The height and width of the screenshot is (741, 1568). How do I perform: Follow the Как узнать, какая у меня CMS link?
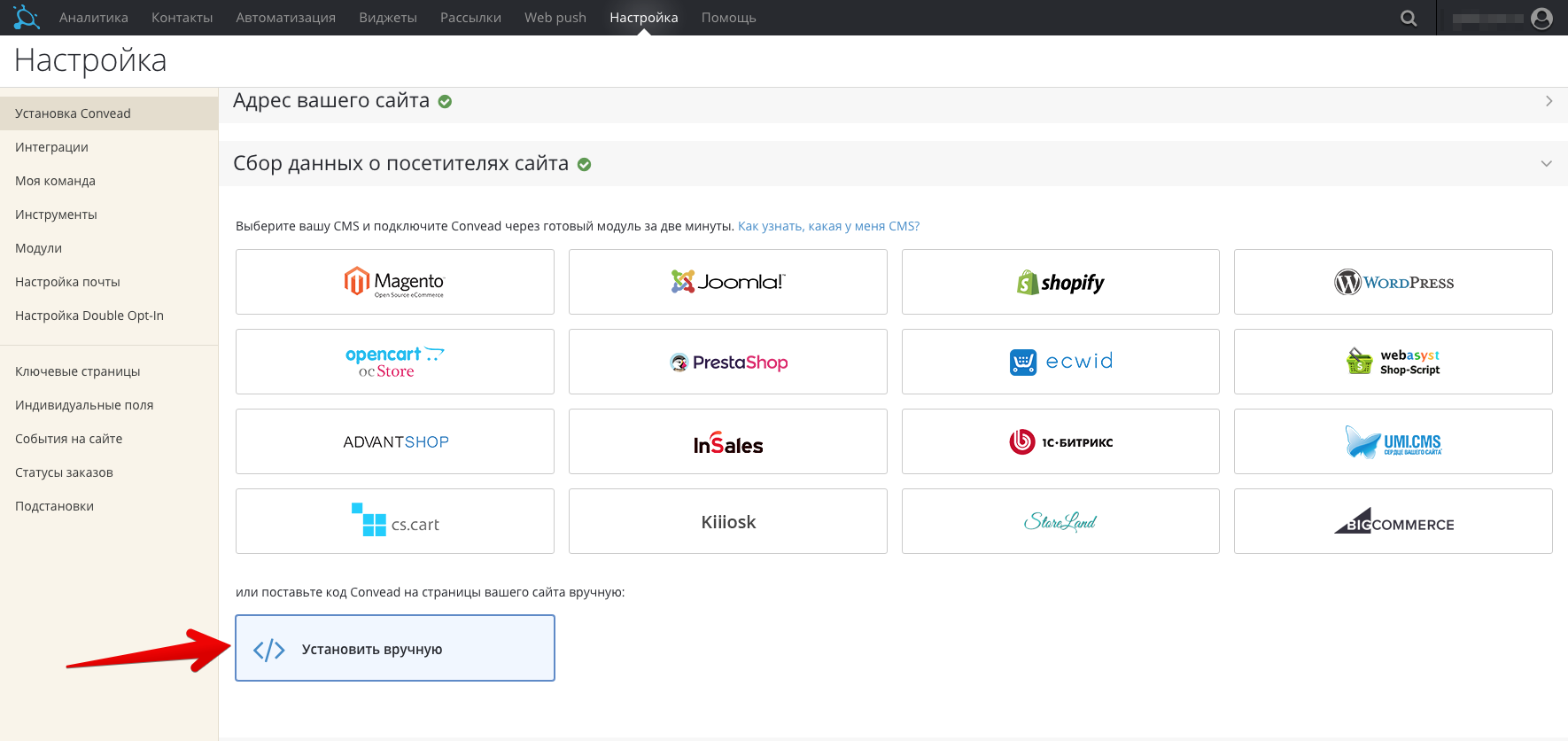(829, 226)
